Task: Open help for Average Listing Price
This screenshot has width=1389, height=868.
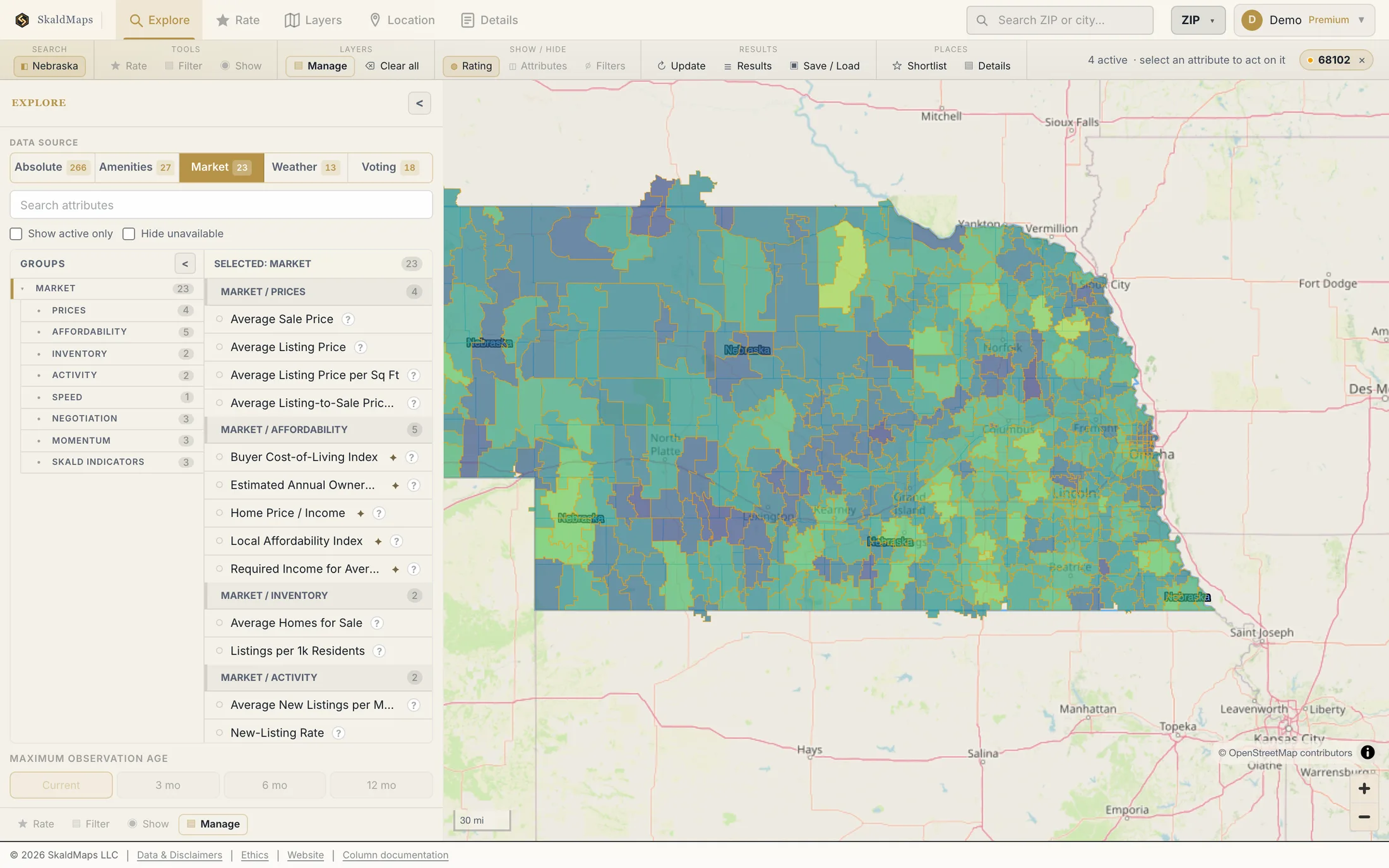Action: pyautogui.click(x=361, y=347)
